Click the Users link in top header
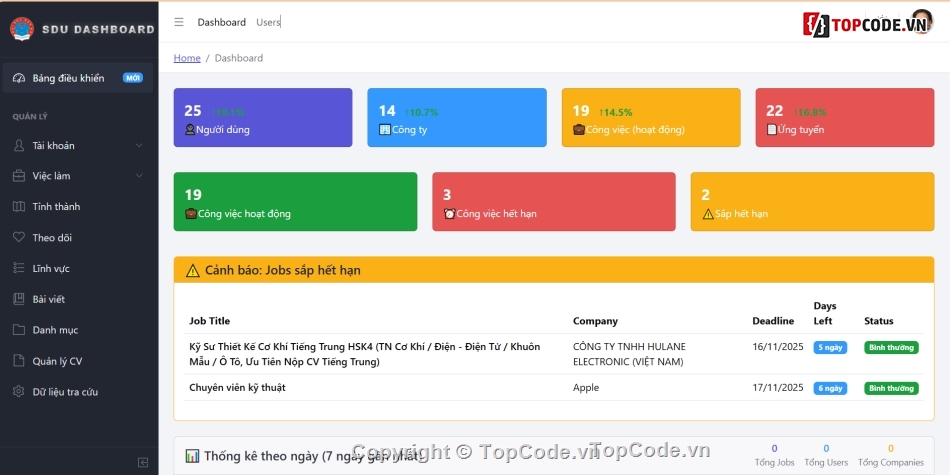This screenshot has height=475, width=950. [268, 22]
